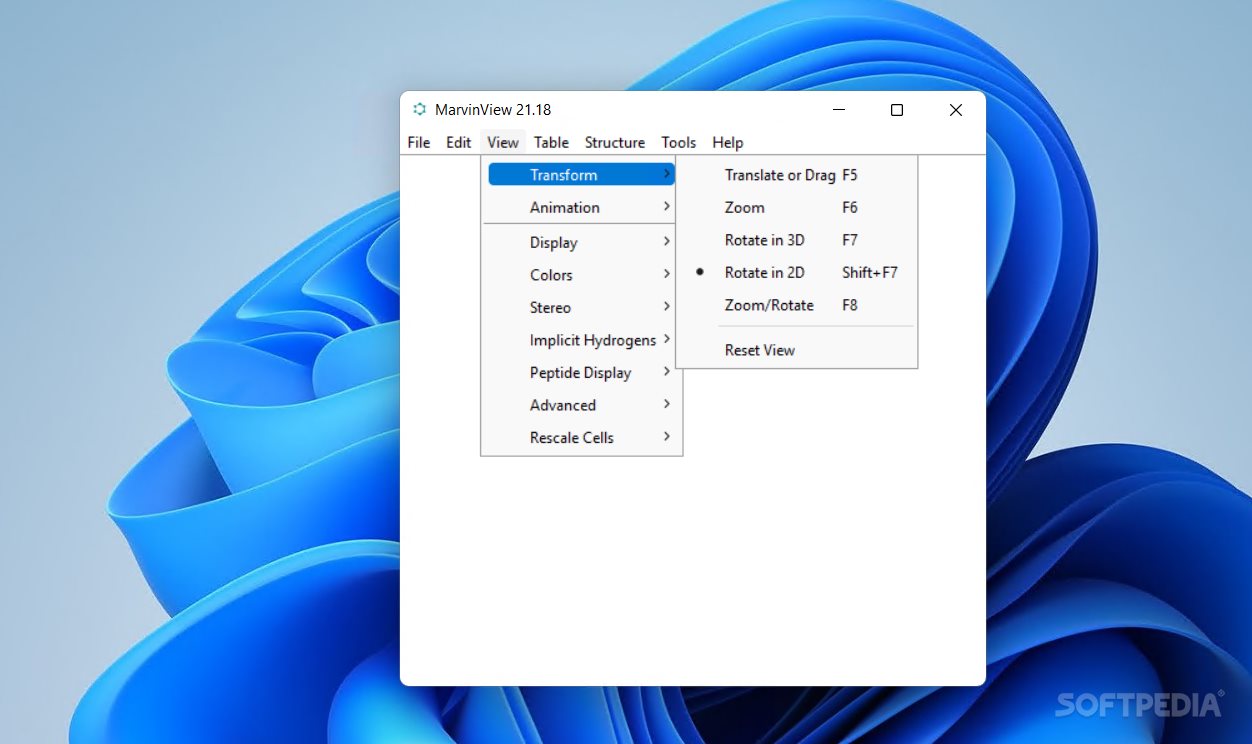Image resolution: width=1252 pixels, height=744 pixels.
Task: Minimize the MarvinView window
Action: coord(838,110)
